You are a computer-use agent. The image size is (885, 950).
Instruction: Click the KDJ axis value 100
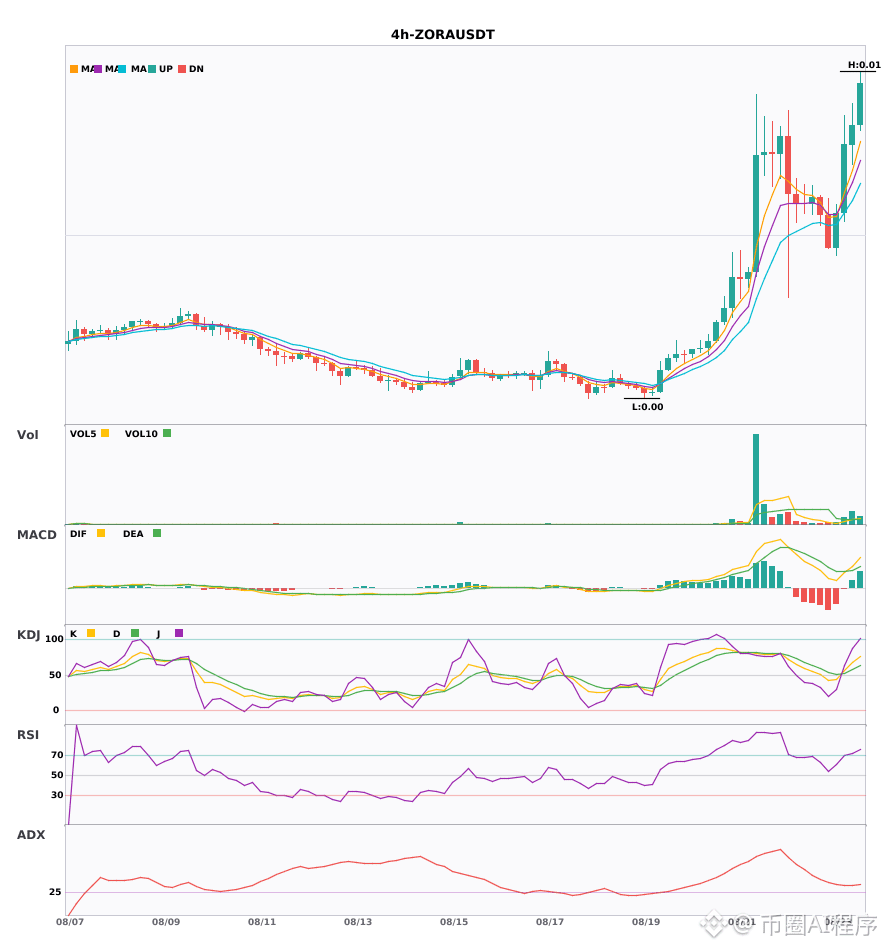pos(54,639)
